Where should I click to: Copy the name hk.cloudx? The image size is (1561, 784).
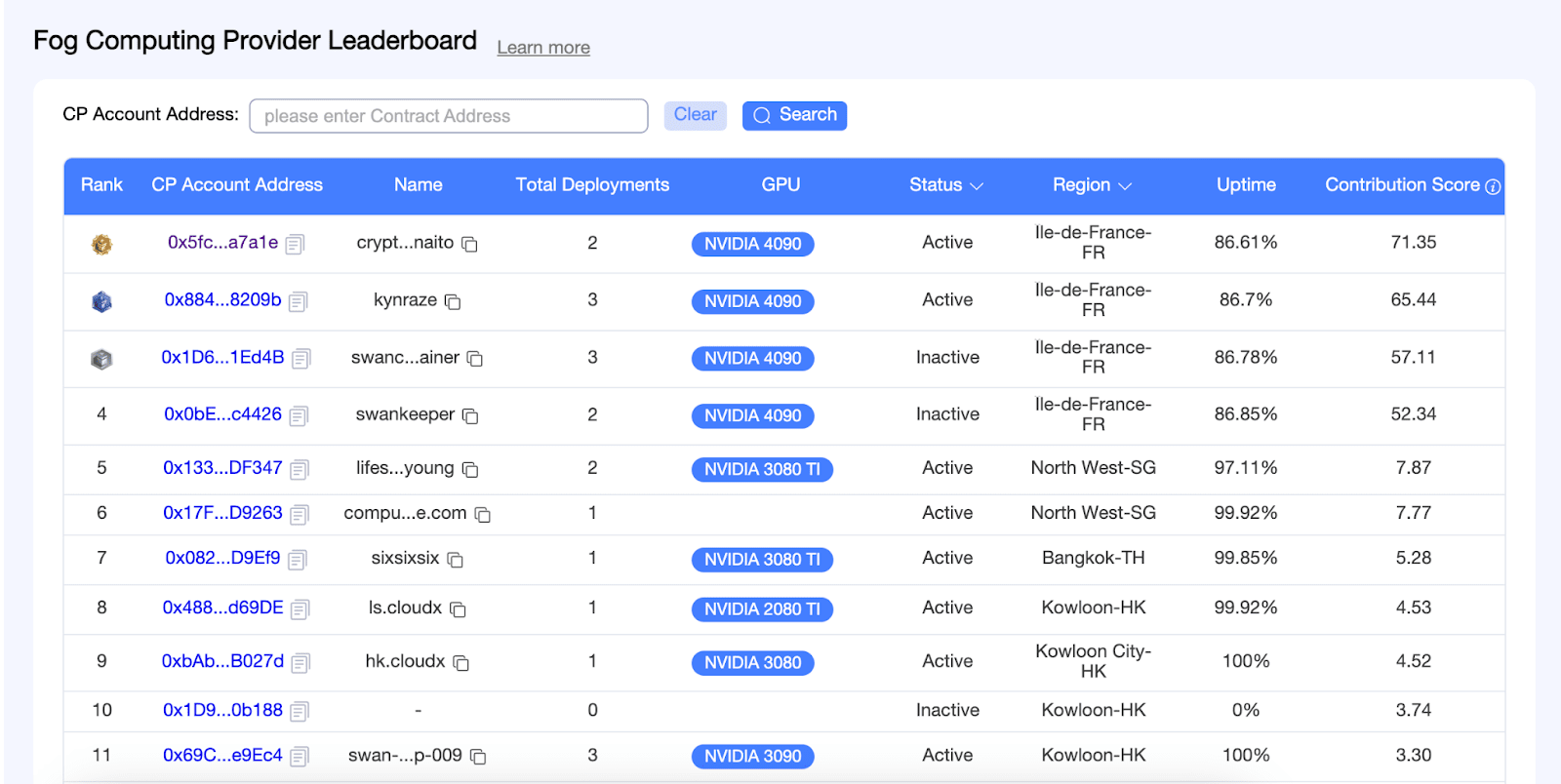click(461, 663)
